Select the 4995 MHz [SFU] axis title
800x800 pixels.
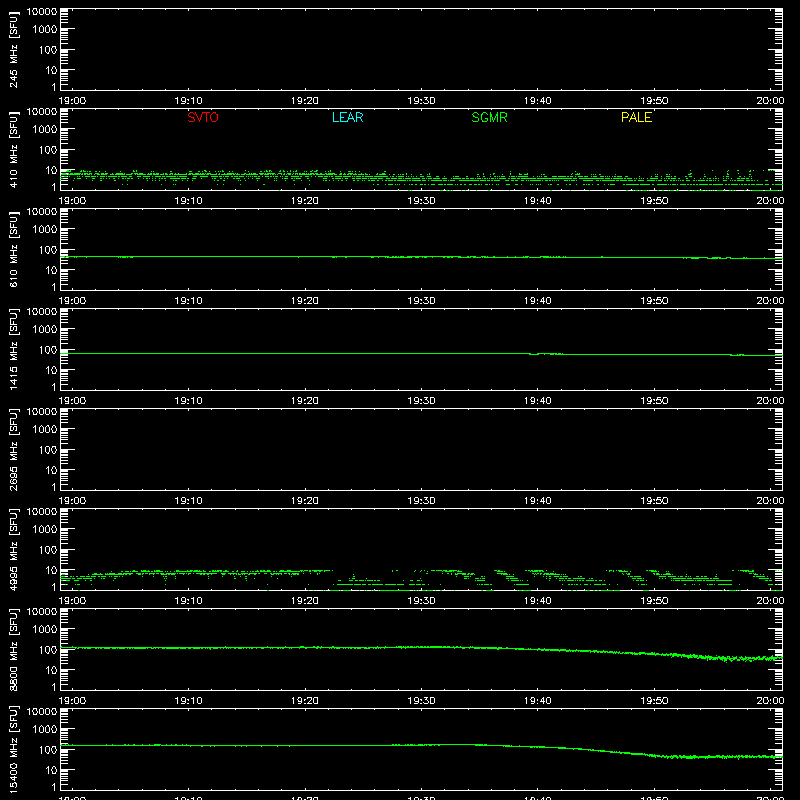click(x=13, y=550)
